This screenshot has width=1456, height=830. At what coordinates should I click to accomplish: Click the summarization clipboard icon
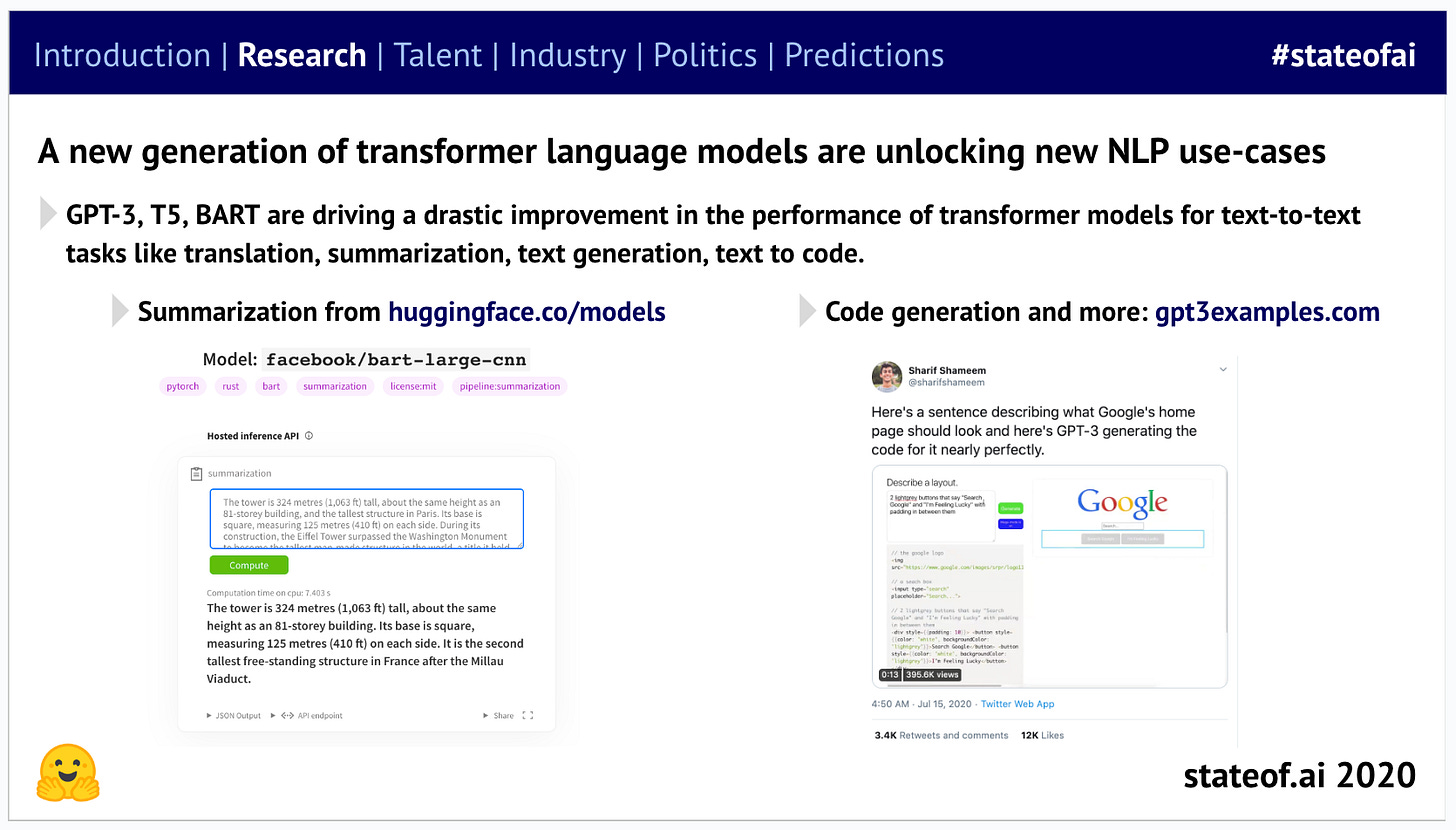(196, 473)
